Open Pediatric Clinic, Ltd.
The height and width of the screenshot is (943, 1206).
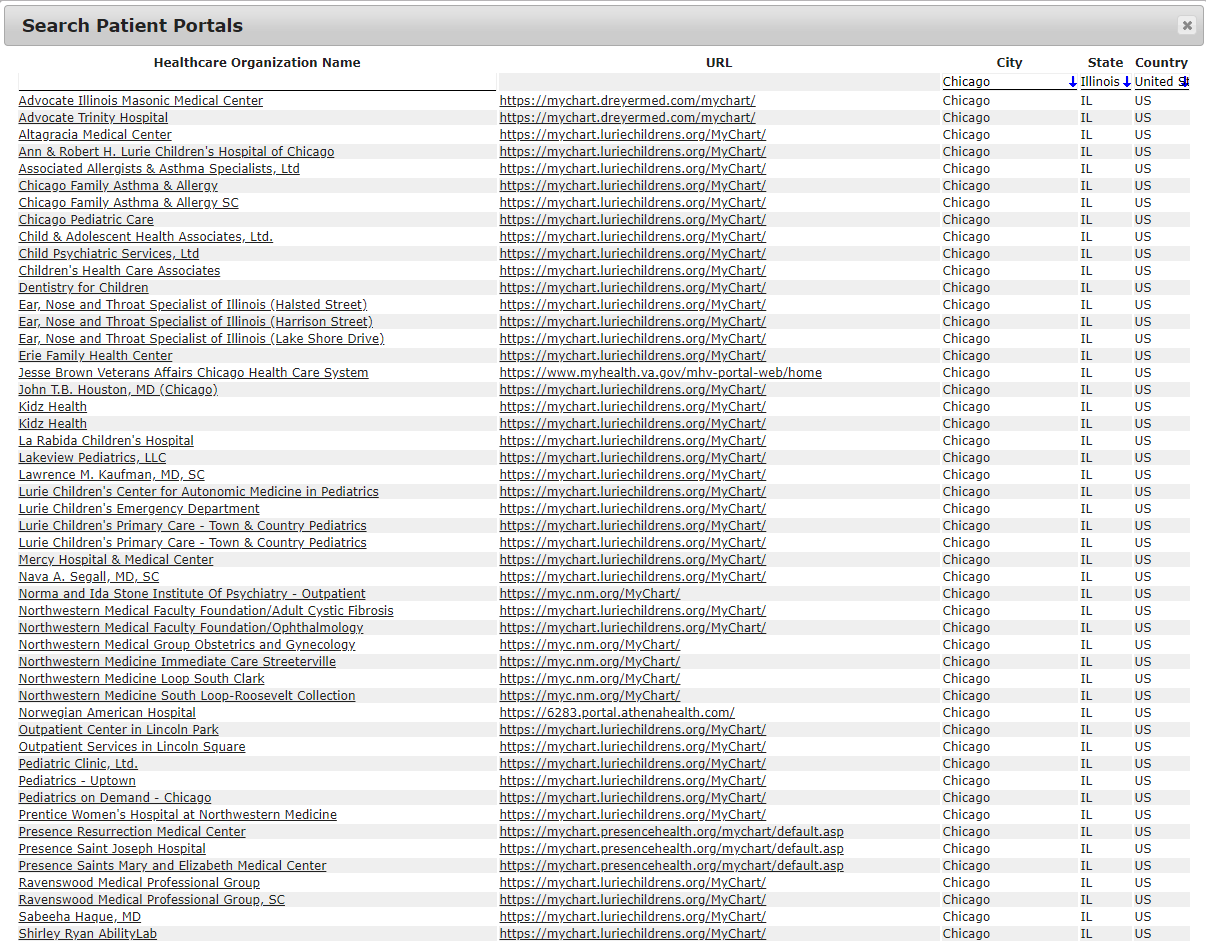click(x=78, y=764)
